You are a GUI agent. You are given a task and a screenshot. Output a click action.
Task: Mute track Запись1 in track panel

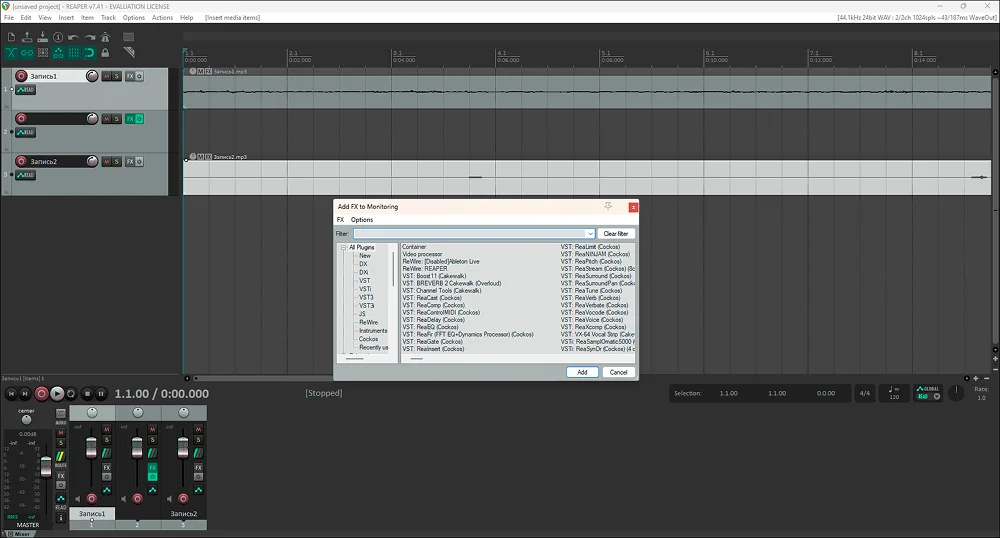click(107, 76)
